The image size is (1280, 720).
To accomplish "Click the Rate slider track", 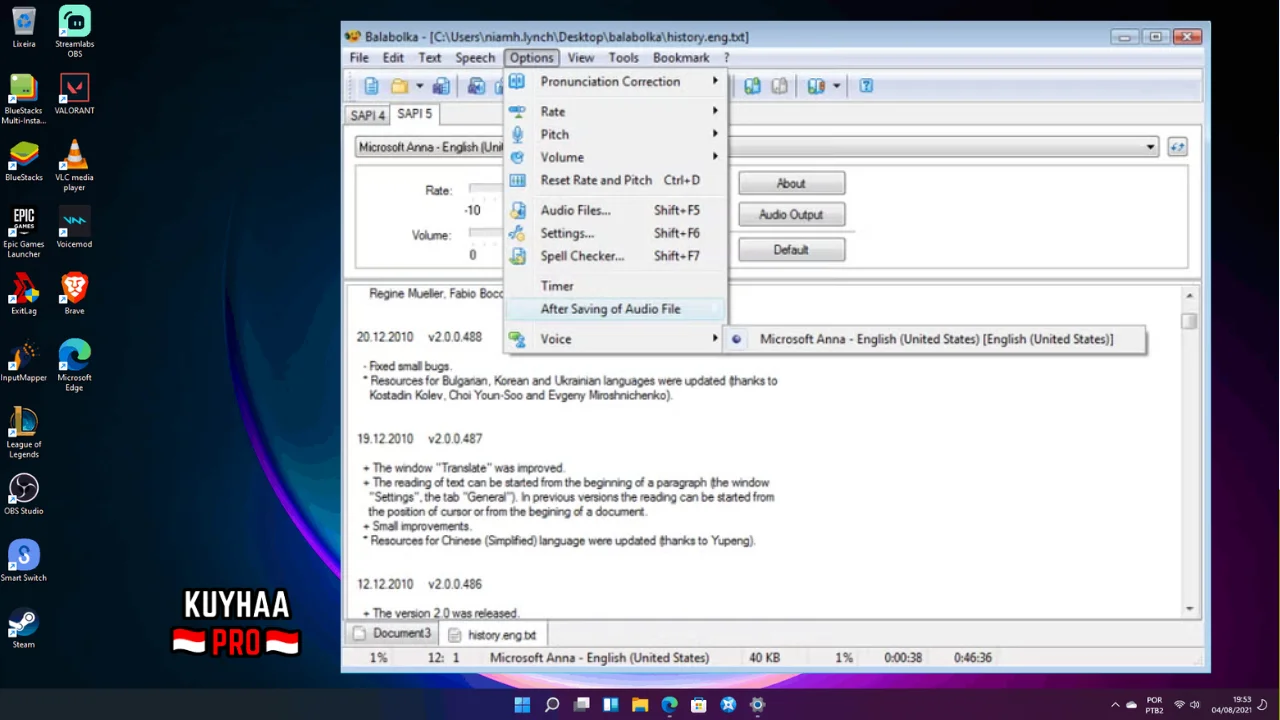I will [487, 189].
